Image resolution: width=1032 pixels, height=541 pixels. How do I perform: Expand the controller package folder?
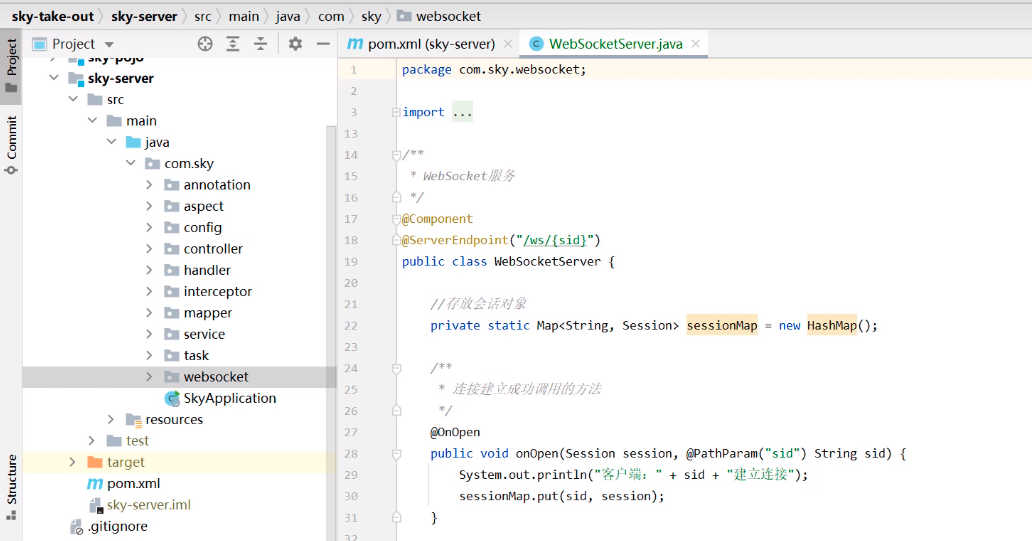point(149,249)
